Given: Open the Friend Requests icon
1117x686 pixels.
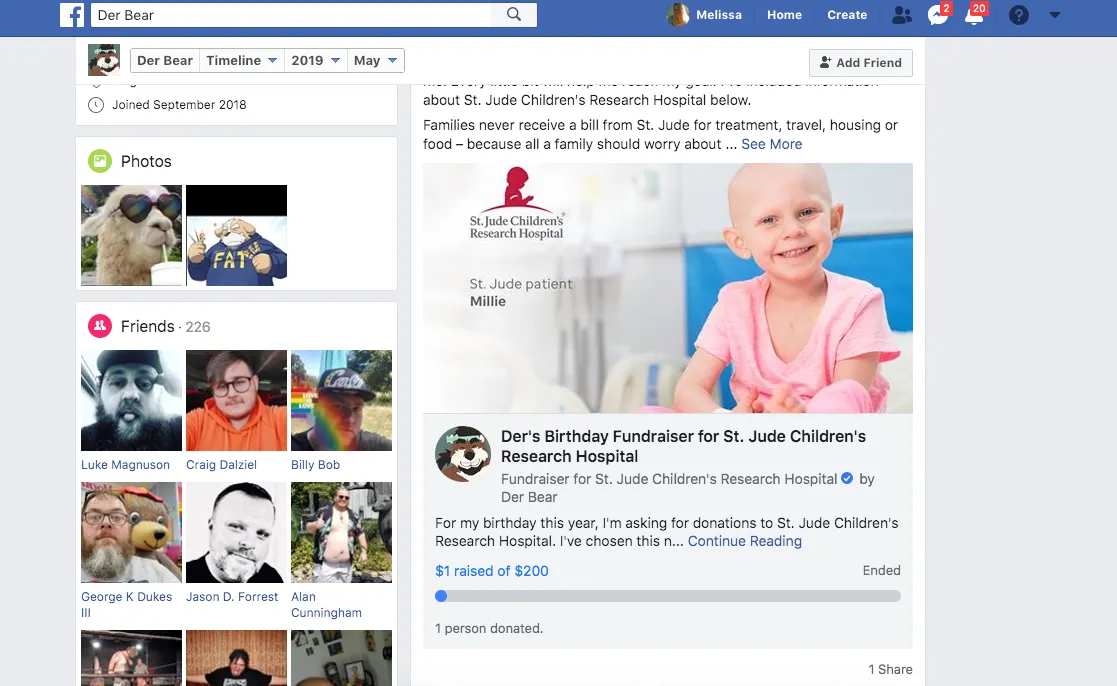Looking at the screenshot, I should 902,15.
